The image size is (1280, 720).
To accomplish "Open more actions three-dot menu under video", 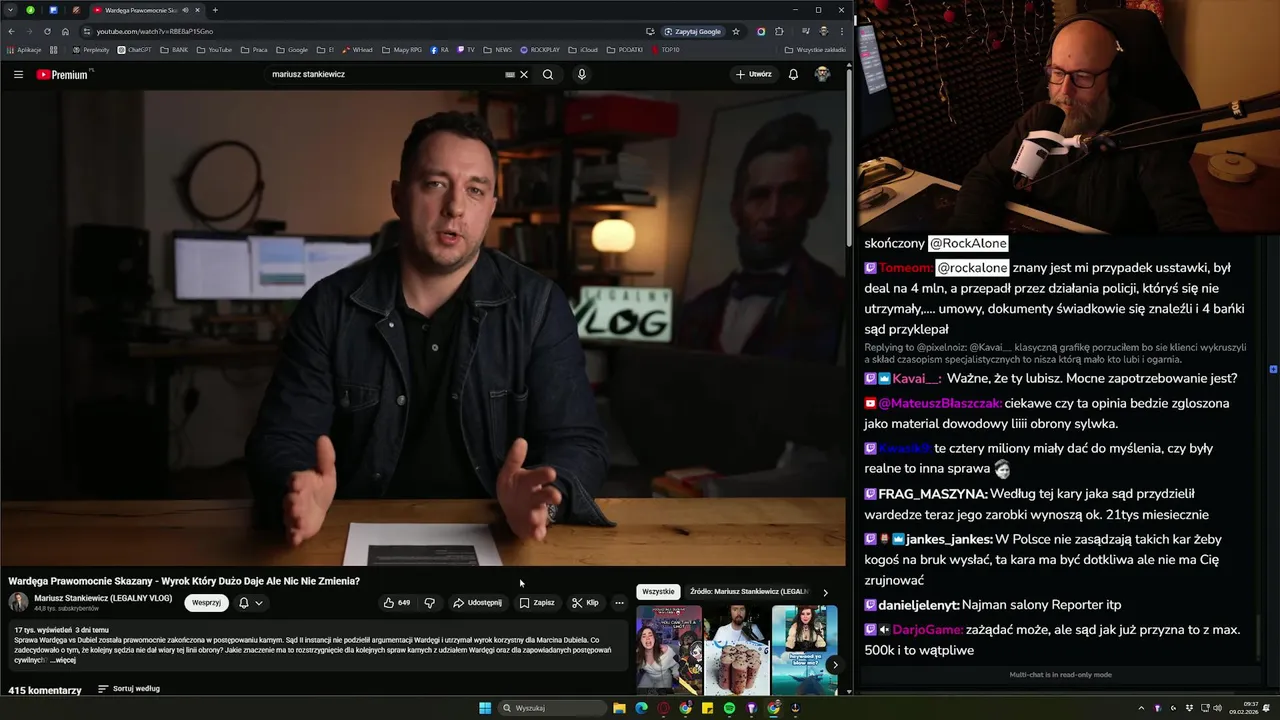I will 619,603.
